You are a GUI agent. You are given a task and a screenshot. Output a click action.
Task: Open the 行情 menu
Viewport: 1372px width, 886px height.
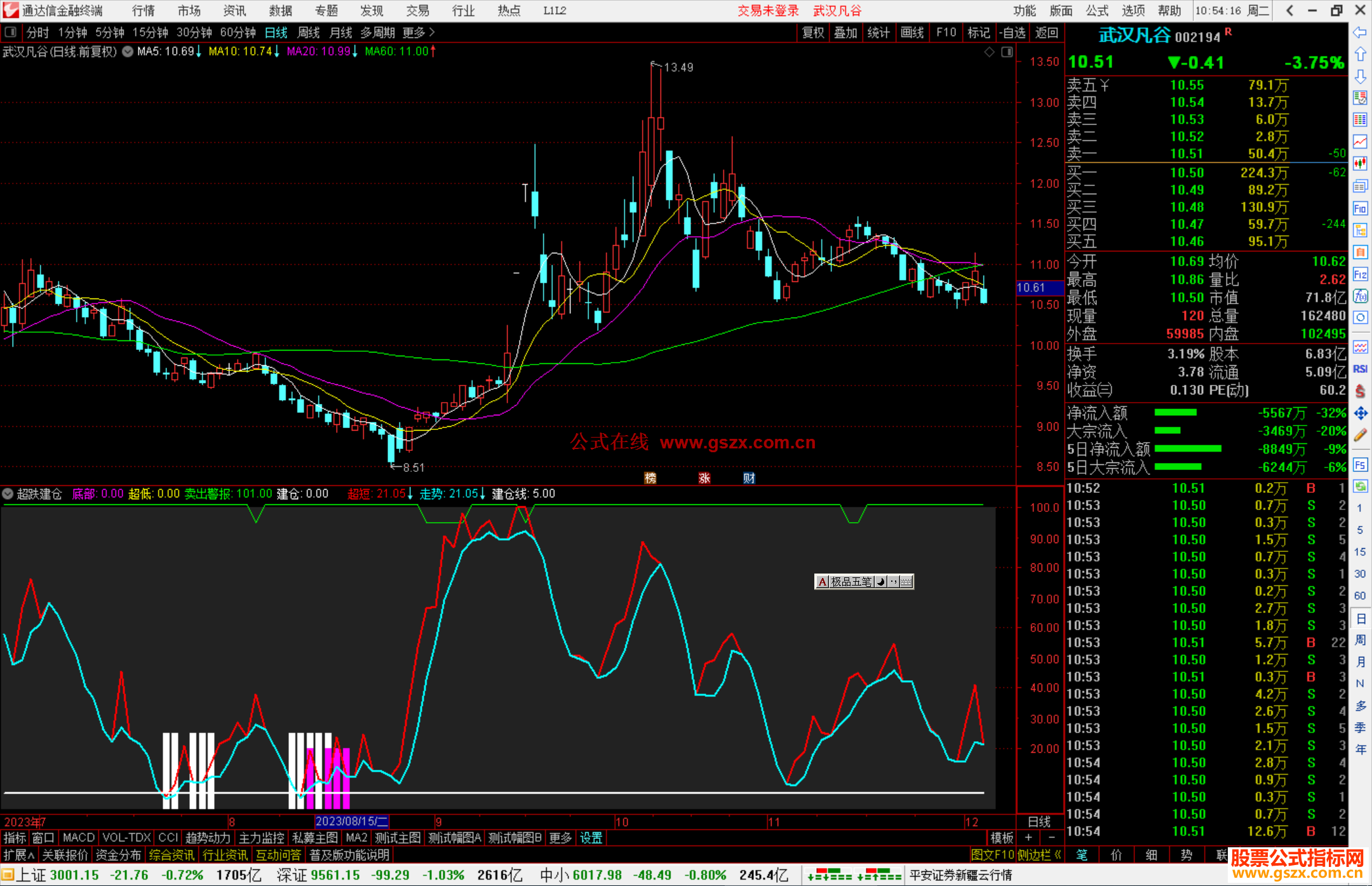click(x=143, y=10)
